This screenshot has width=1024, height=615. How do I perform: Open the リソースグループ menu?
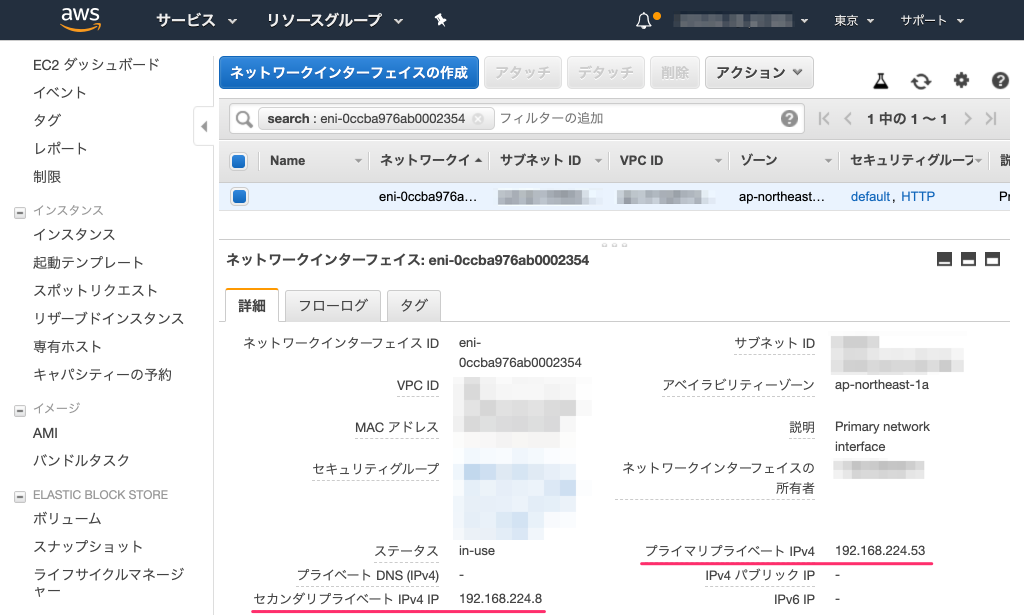tap(334, 20)
